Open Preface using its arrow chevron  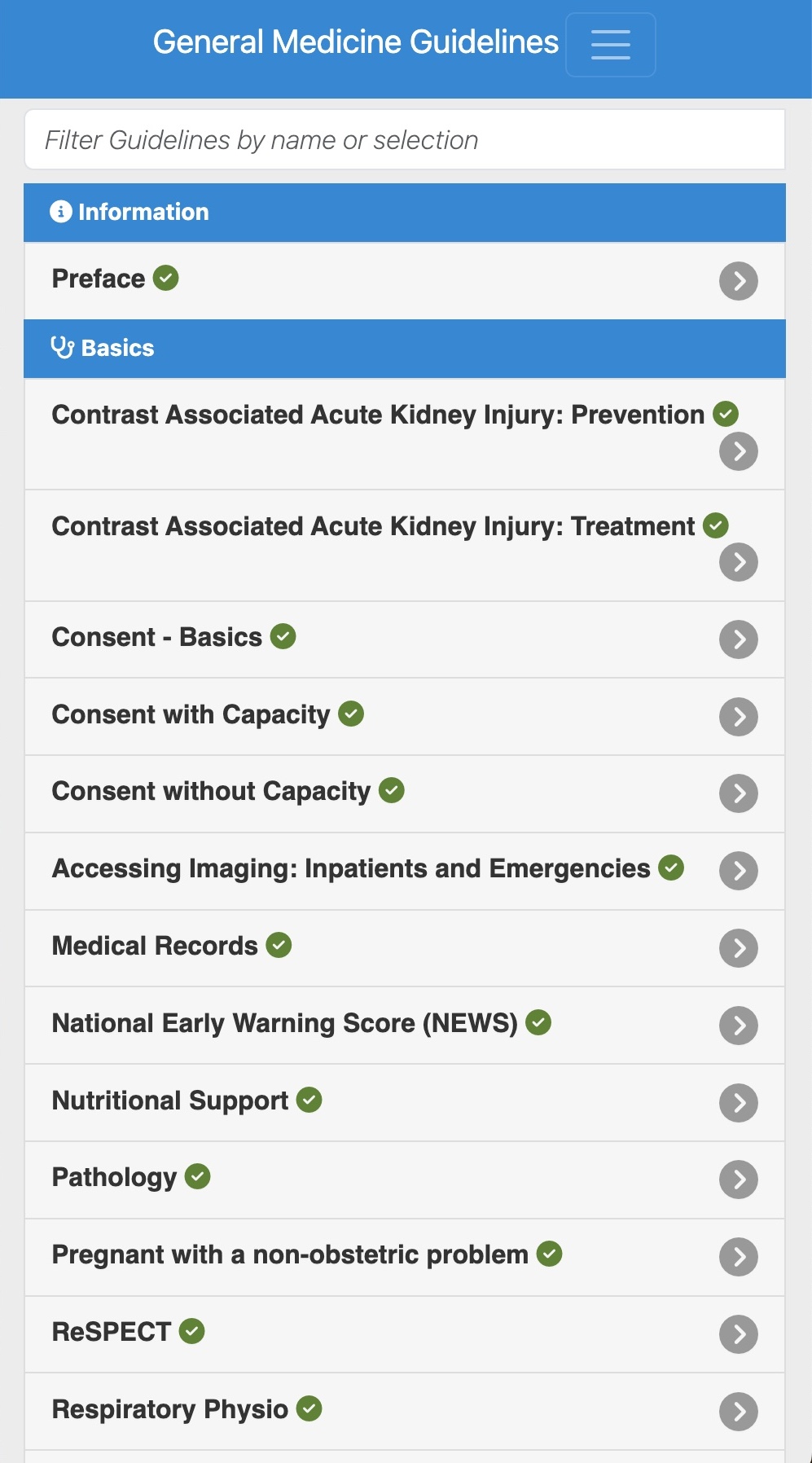[739, 281]
